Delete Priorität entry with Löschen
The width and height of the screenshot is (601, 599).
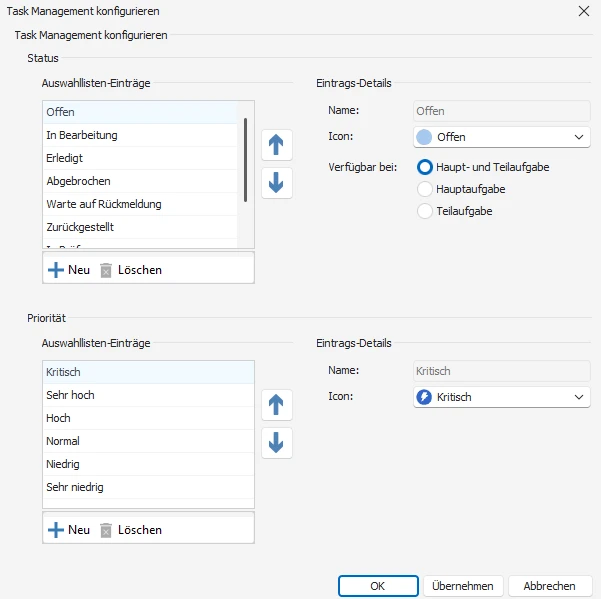pos(131,530)
